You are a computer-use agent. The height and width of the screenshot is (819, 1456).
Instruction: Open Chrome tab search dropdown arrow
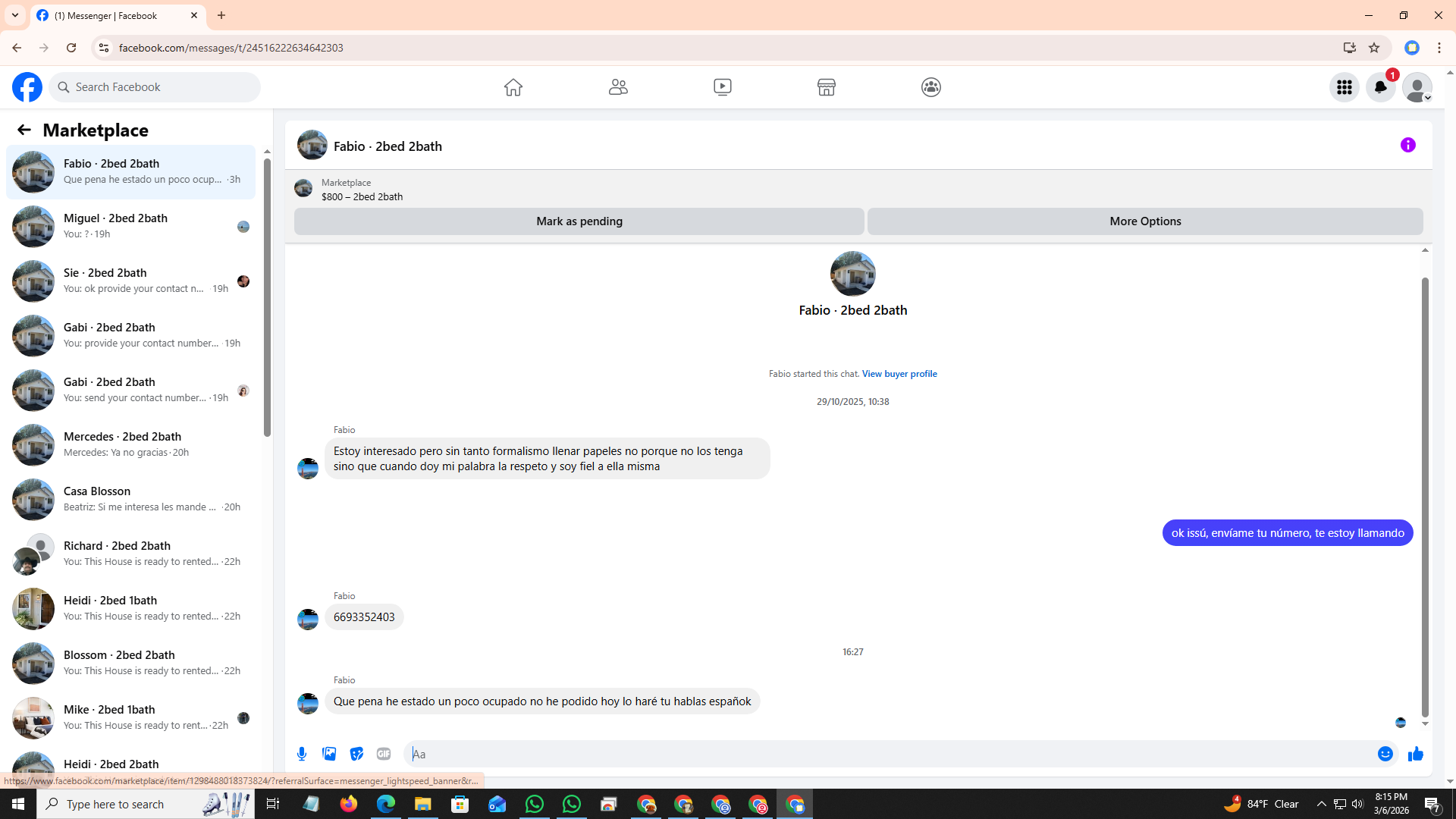click(15, 15)
